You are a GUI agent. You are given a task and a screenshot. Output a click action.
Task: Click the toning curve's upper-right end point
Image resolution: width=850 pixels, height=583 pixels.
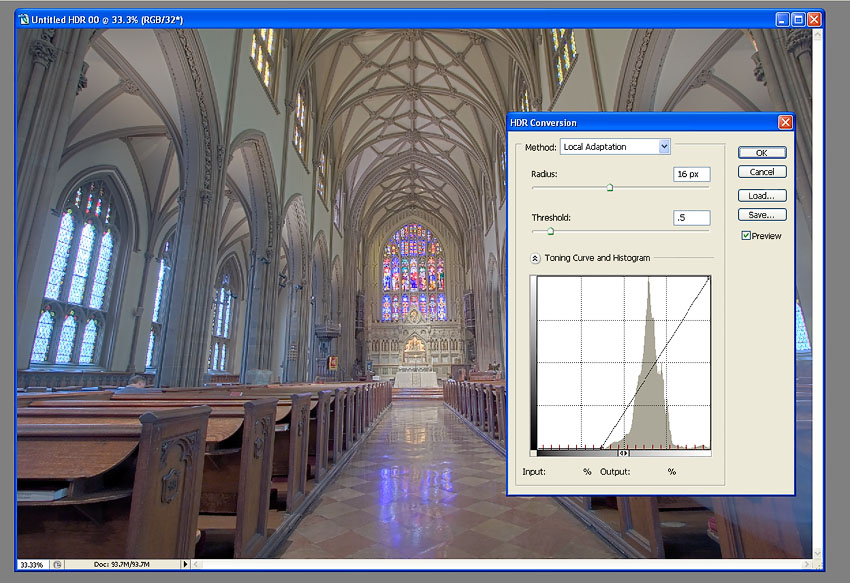709,278
